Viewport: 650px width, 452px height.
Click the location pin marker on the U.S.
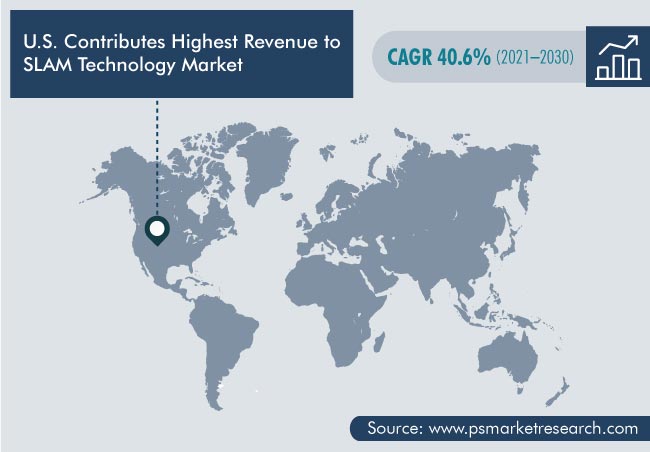pos(157,230)
